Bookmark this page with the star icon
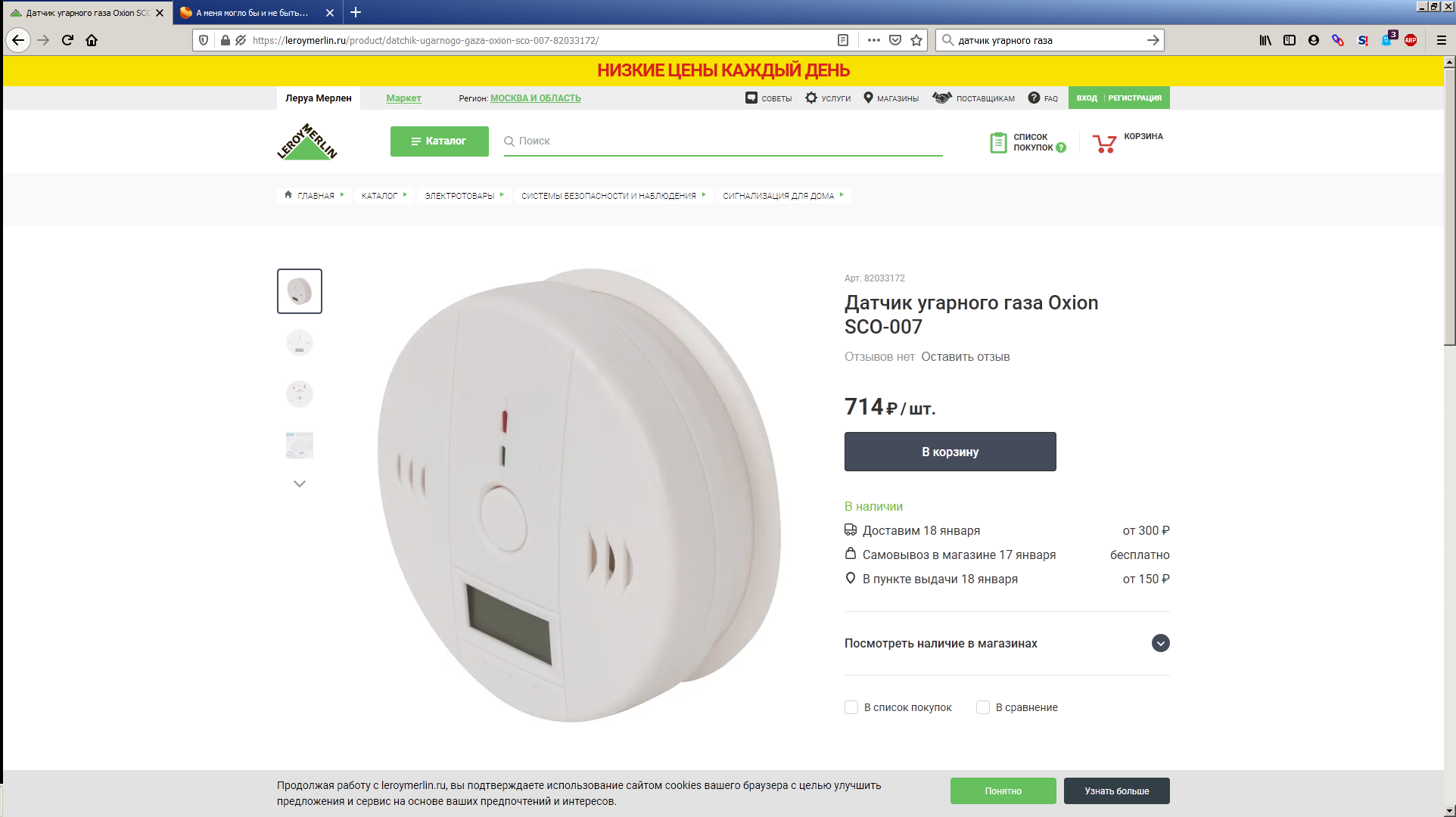Screen dimensions: 1456x817 click(916, 40)
